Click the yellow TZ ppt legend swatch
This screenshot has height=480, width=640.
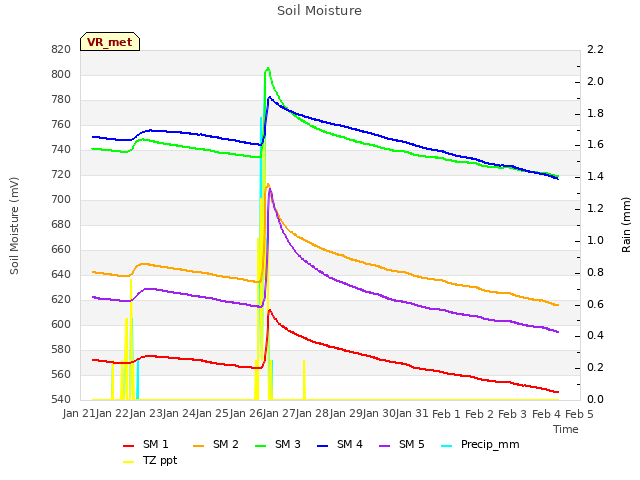[129, 462]
